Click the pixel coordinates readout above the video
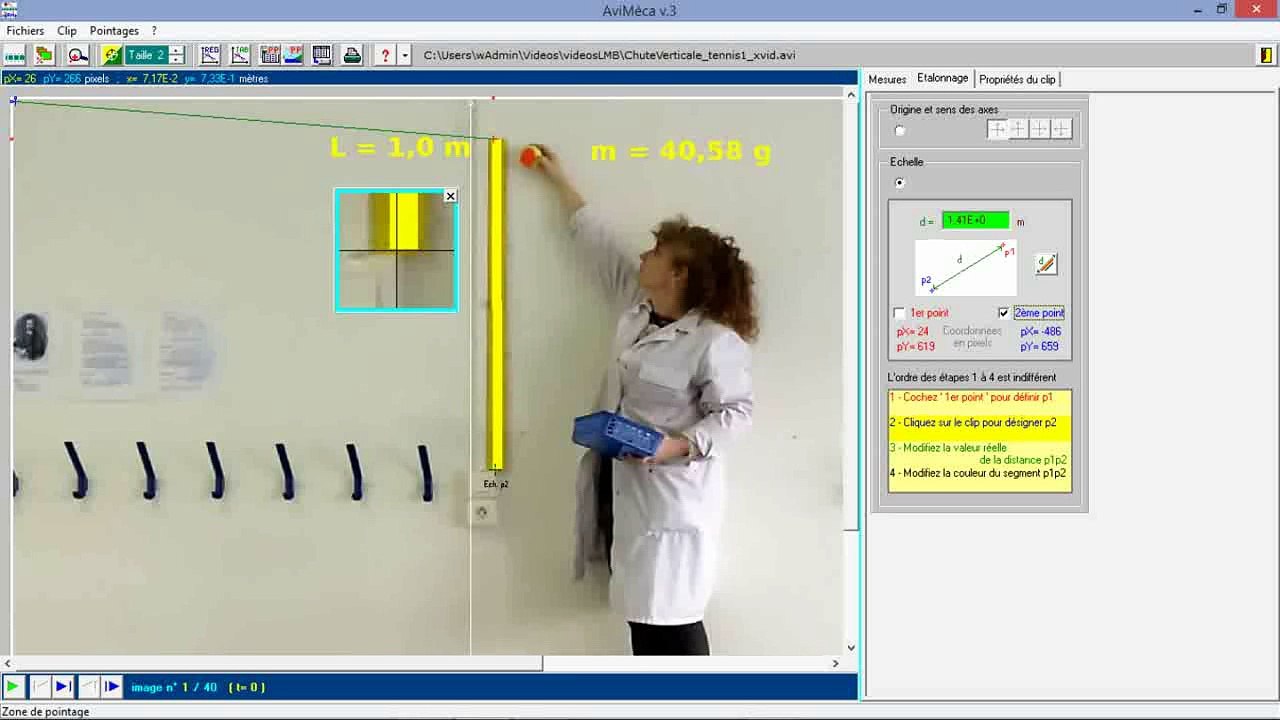 tap(135, 78)
